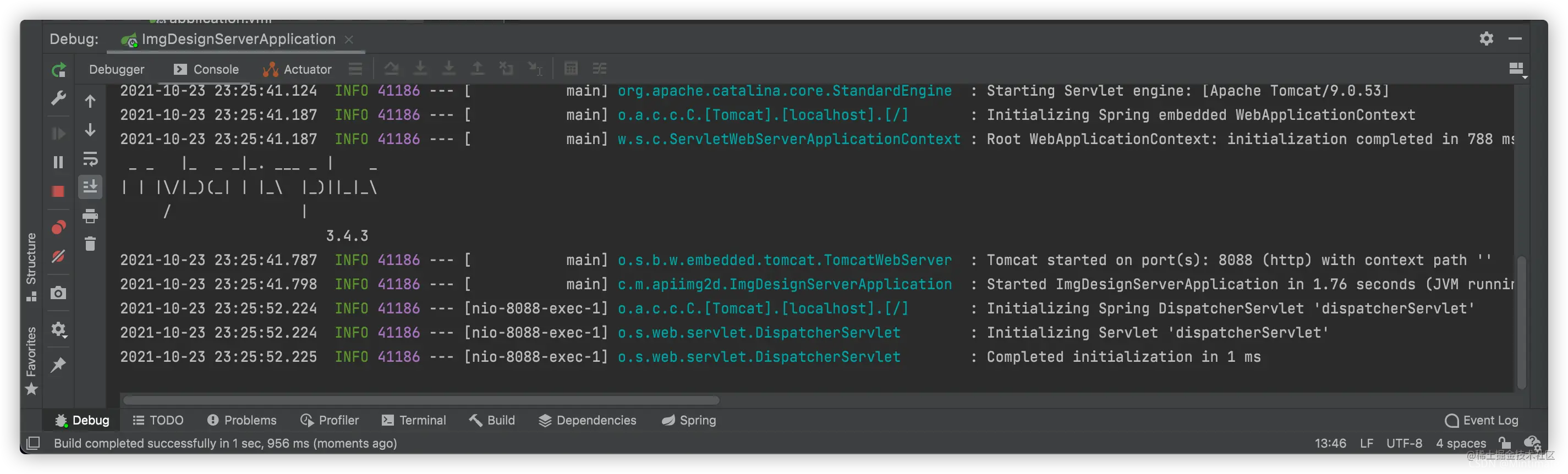Toggle scroll to end of console
The image size is (1568, 474).
[x=90, y=186]
